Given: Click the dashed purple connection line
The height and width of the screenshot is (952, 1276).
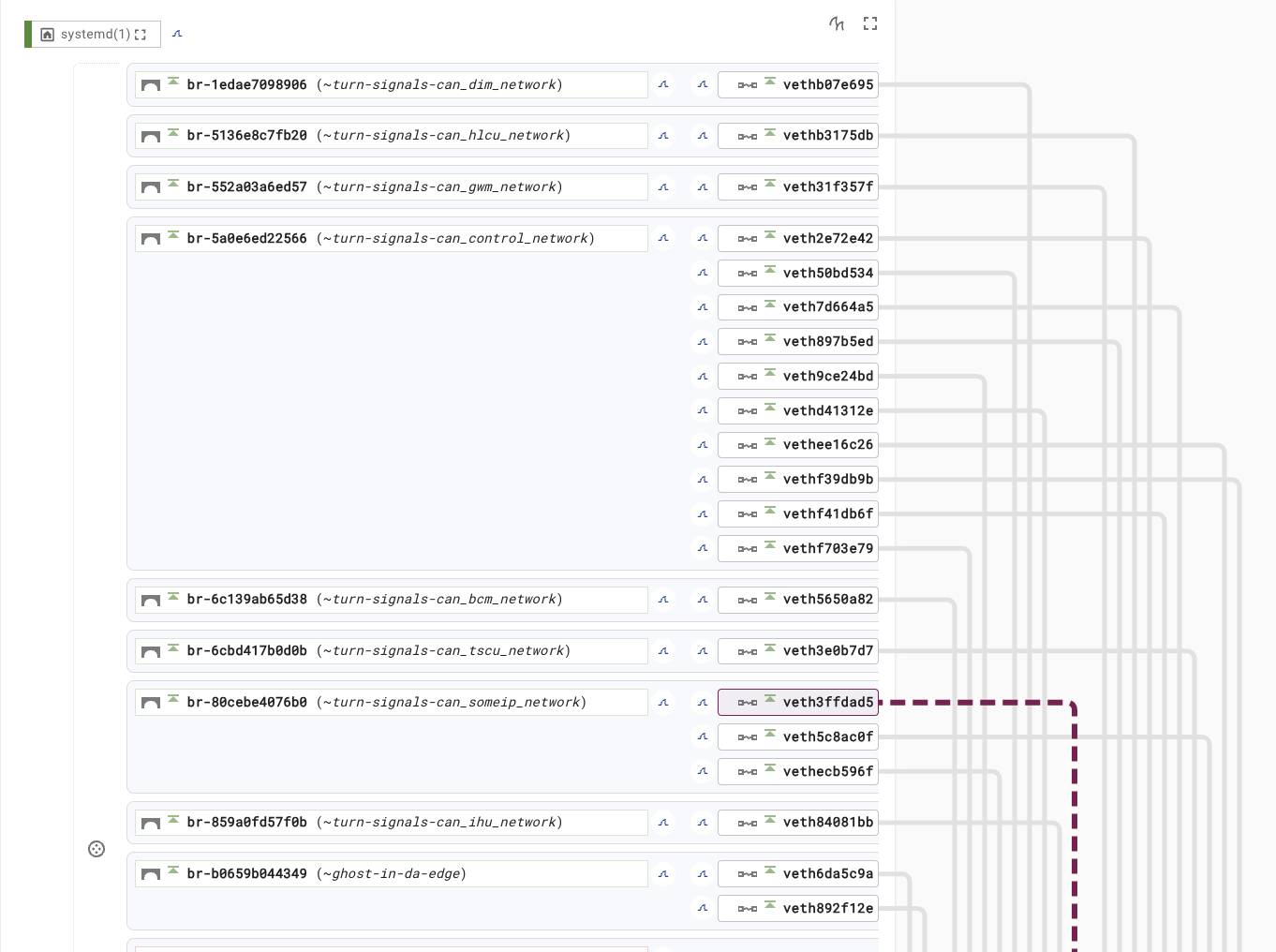Looking at the screenshot, I should pyautogui.click(x=1075, y=825).
